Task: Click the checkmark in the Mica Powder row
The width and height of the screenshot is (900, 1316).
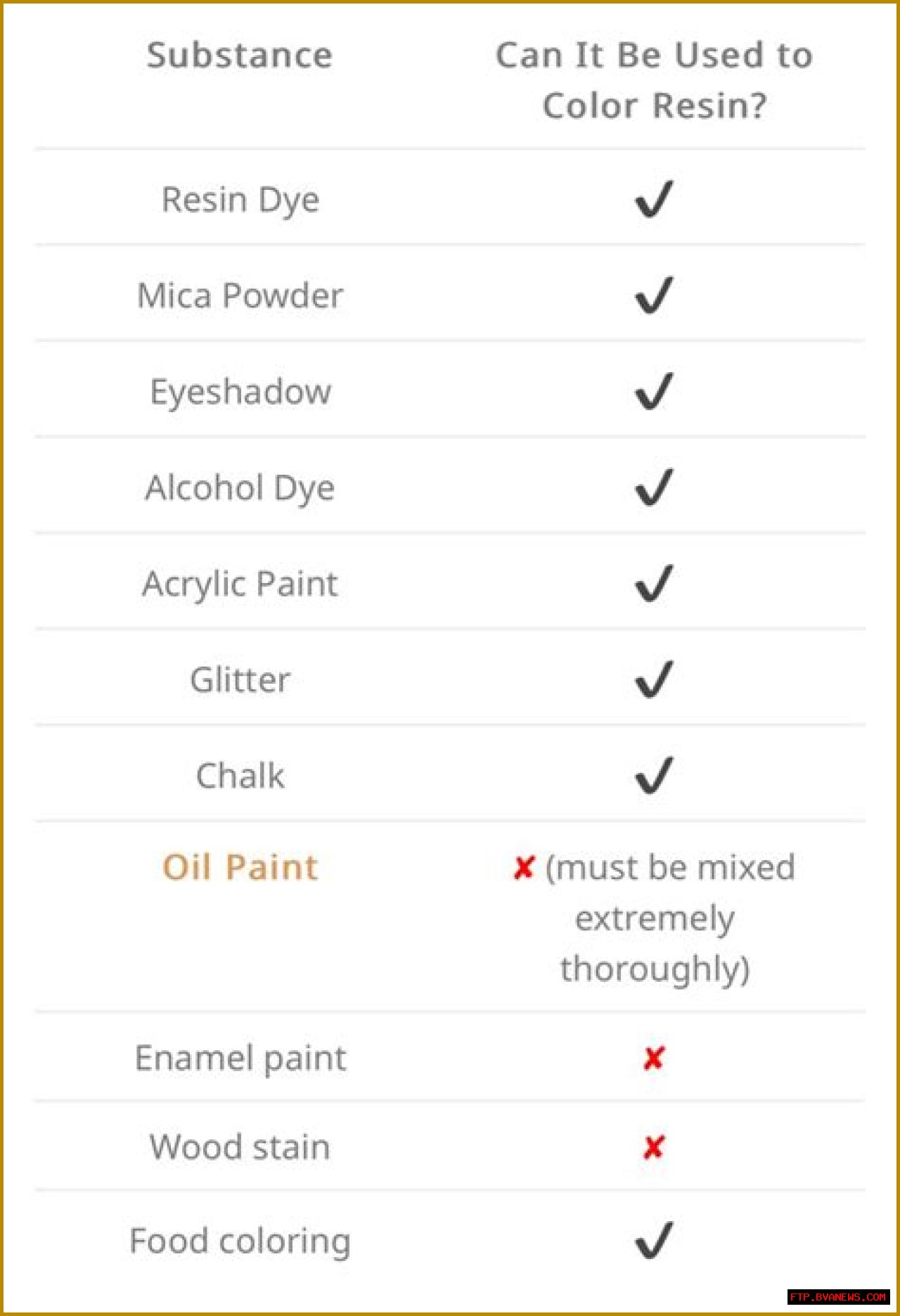Action: (654, 295)
